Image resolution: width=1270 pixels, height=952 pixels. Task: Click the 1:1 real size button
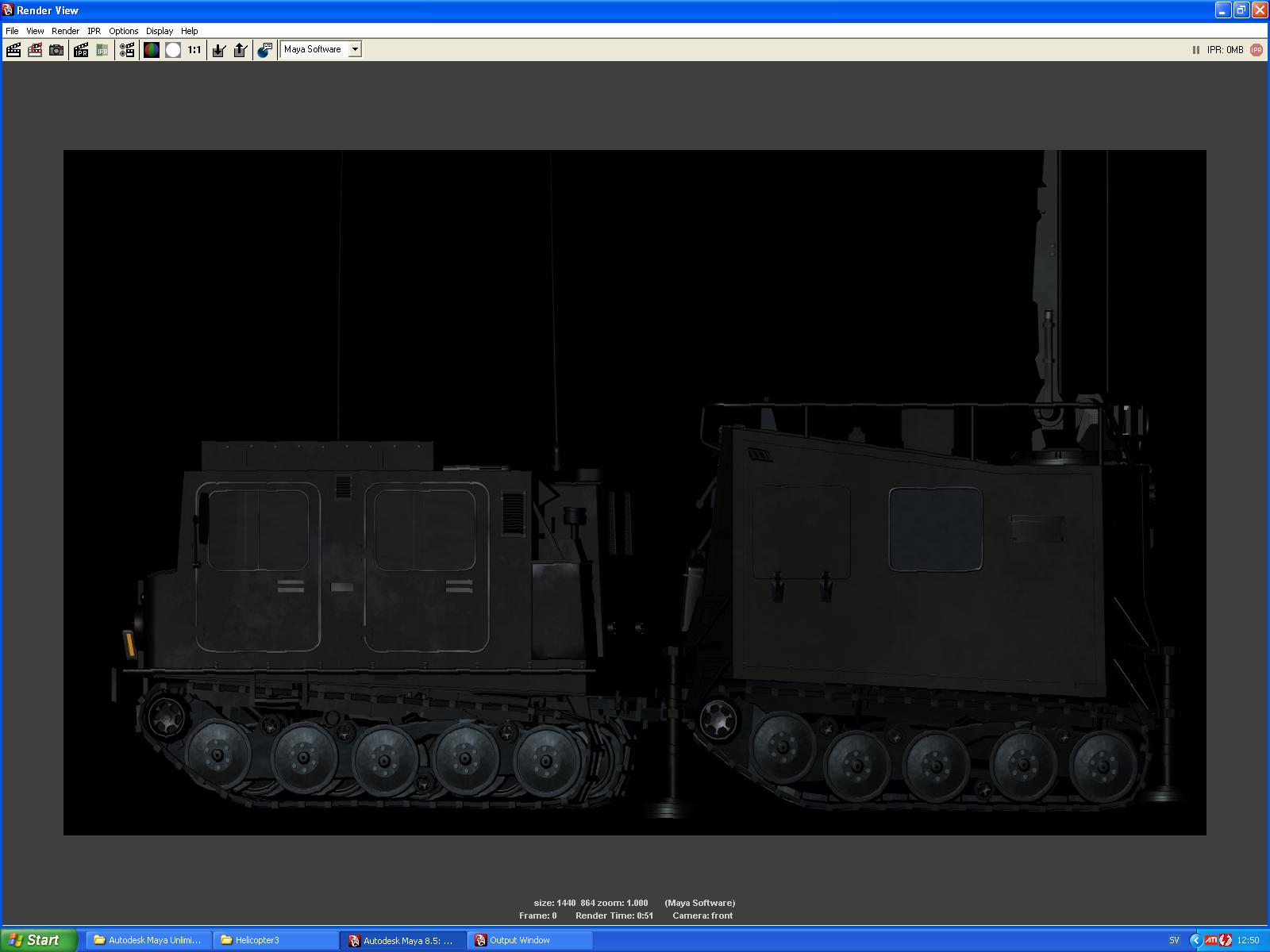point(194,50)
